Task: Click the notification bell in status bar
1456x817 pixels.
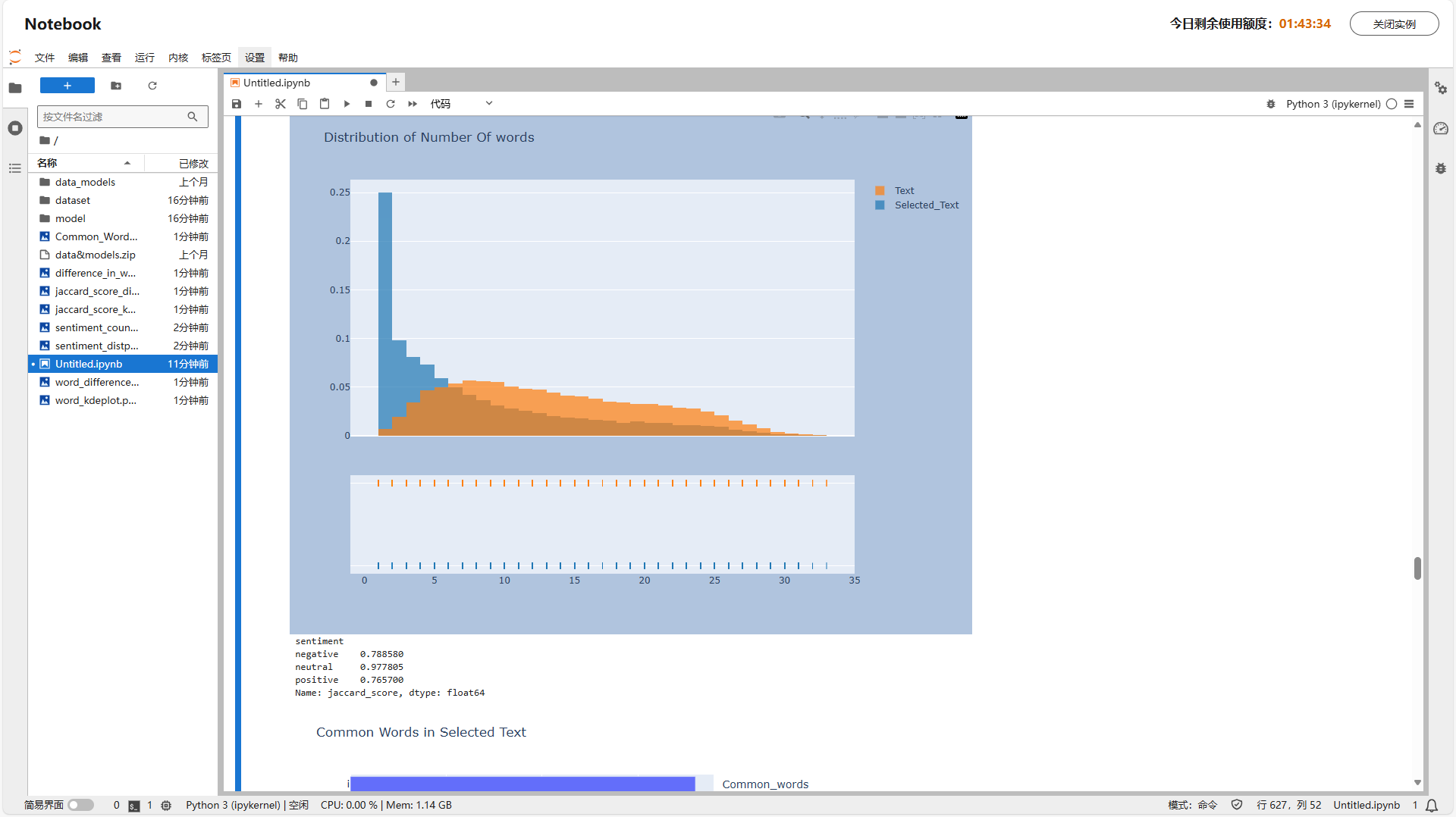Action: pos(1432,806)
